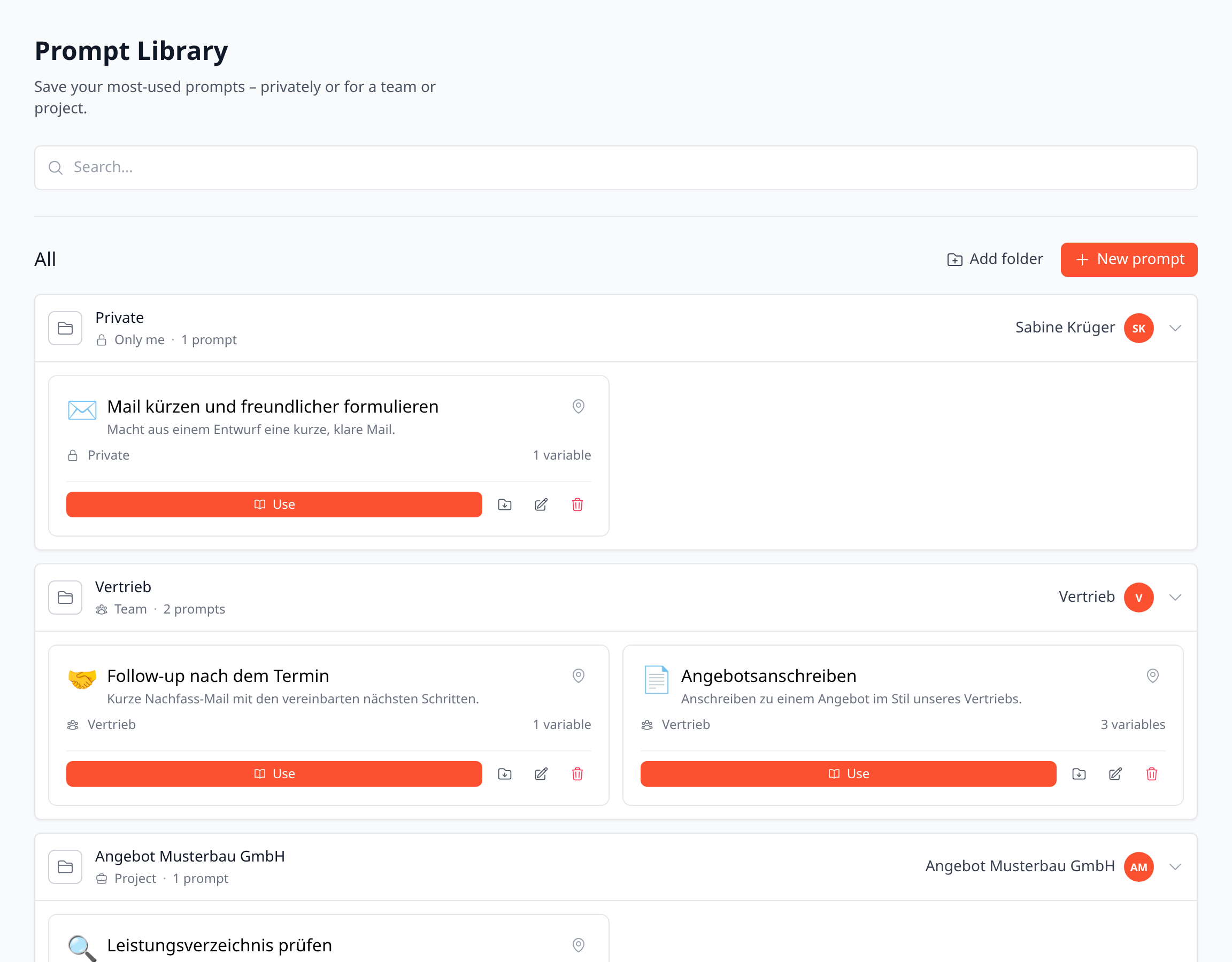
Task: Pin the Mail kürzen und freundlicher formulieren prompt
Action: tap(578, 407)
